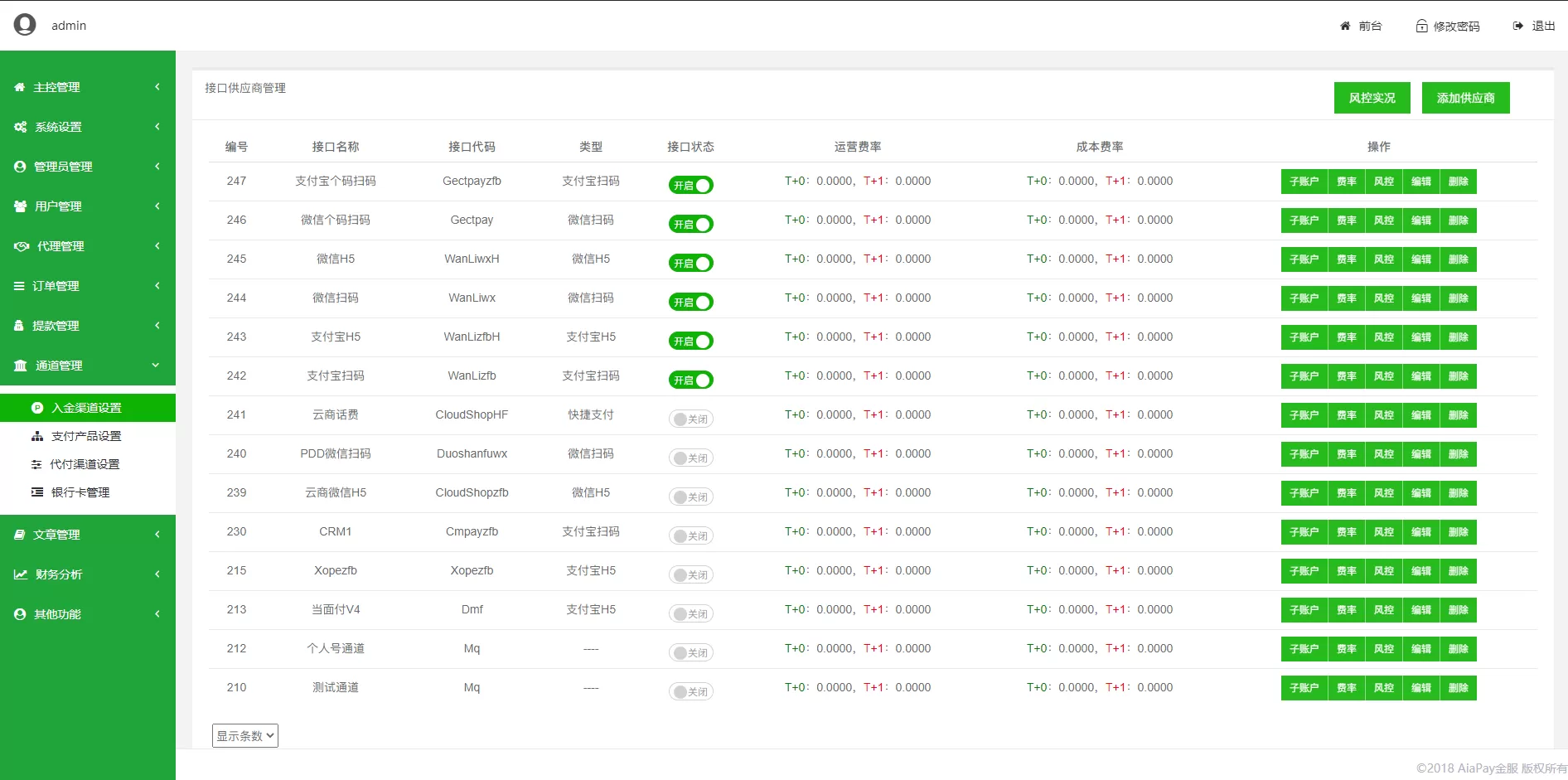Viewport: 1568px width, 780px height.
Task: Click the lock icon for 修改密码
Action: point(1421,27)
